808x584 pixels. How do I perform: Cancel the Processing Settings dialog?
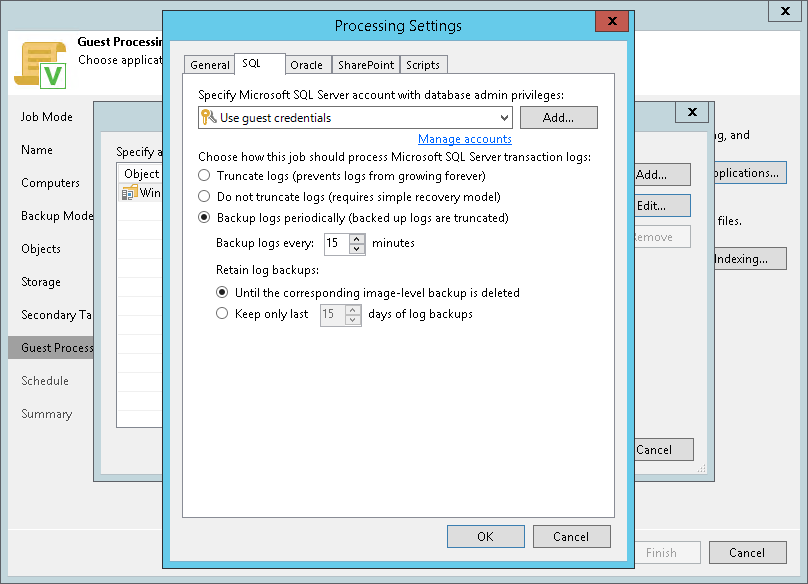click(571, 537)
